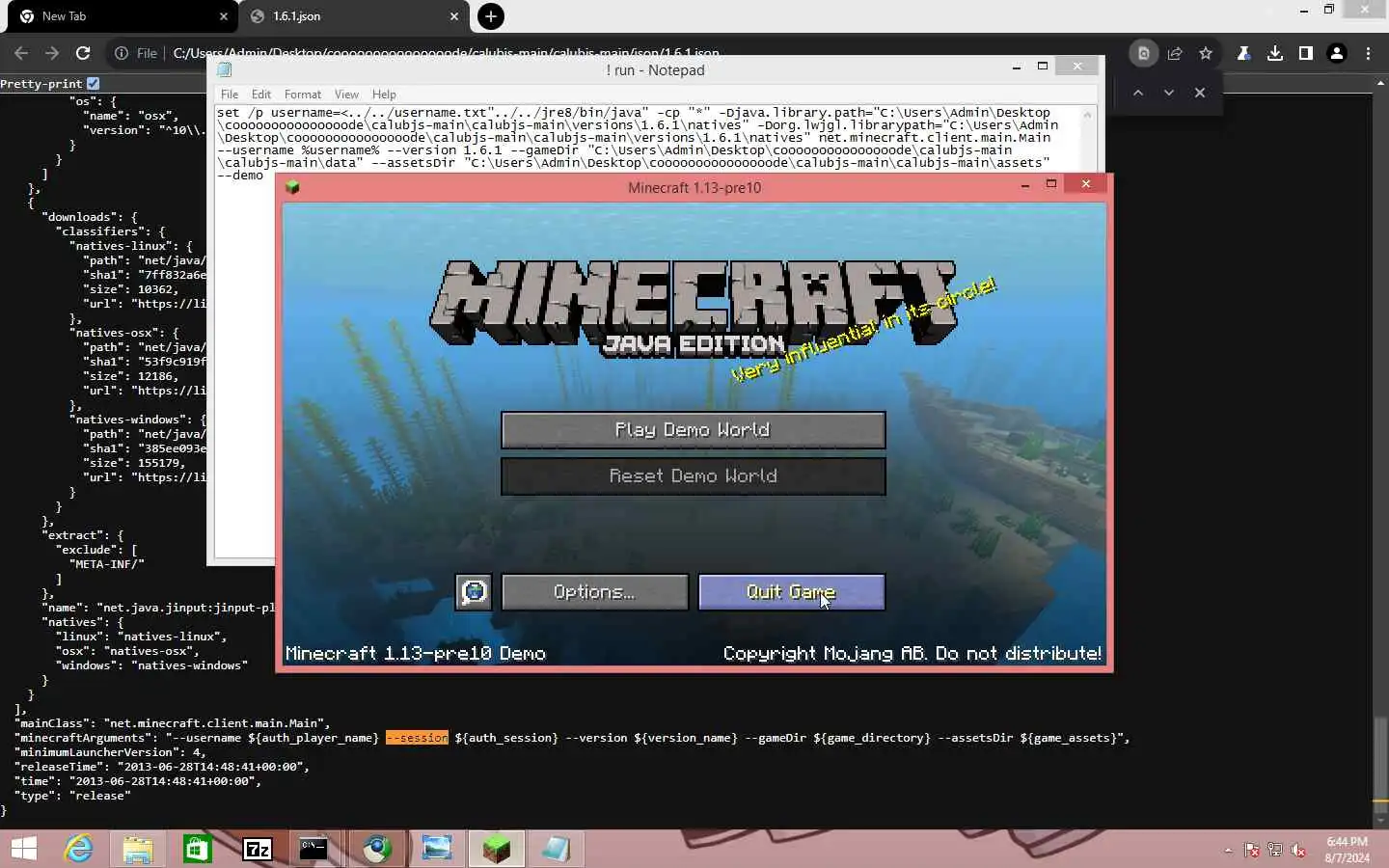Click the browser address bar URL
Viewport: 1389px width, 868px height.
(446, 54)
